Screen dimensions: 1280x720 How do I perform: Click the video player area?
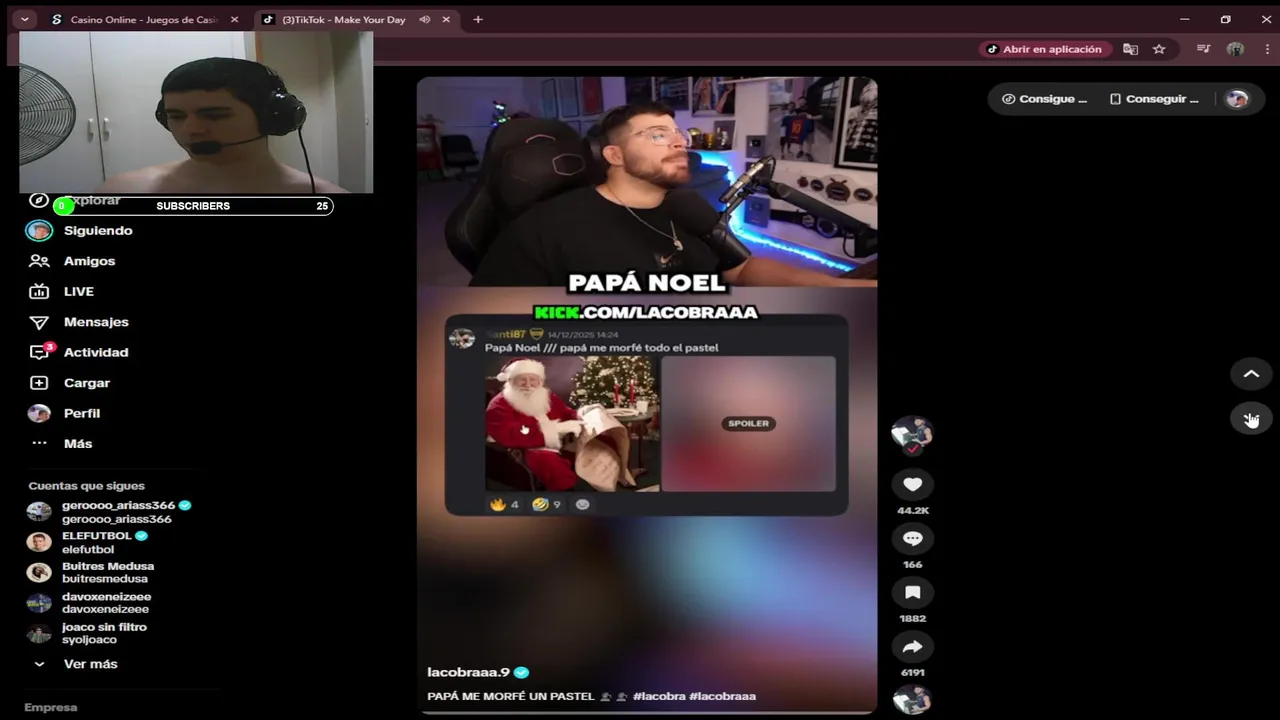pos(647,395)
